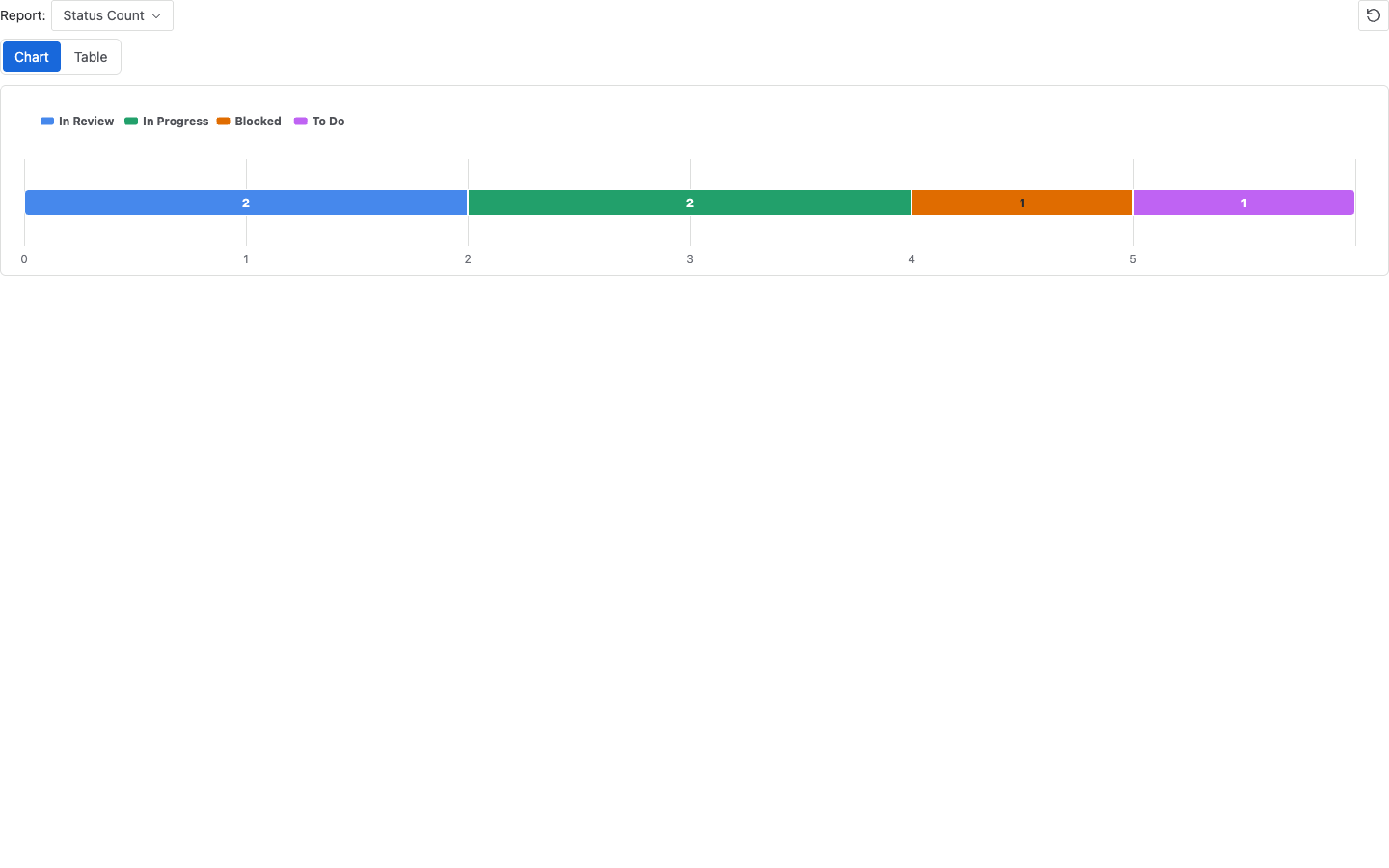The height and width of the screenshot is (868, 1389).
Task: Switch to the Table tab
Action: coord(91,57)
